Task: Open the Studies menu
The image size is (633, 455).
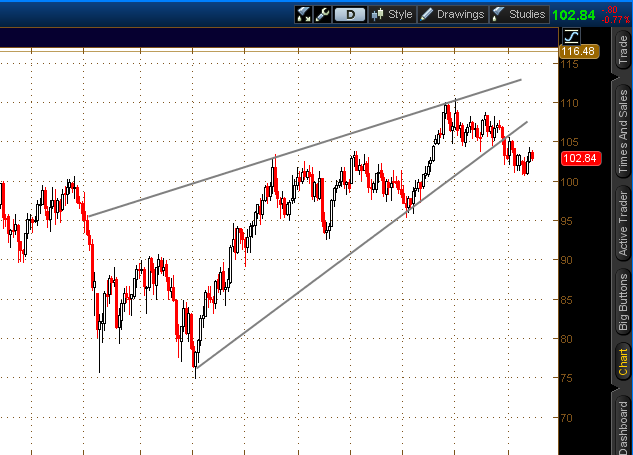Action: click(519, 15)
